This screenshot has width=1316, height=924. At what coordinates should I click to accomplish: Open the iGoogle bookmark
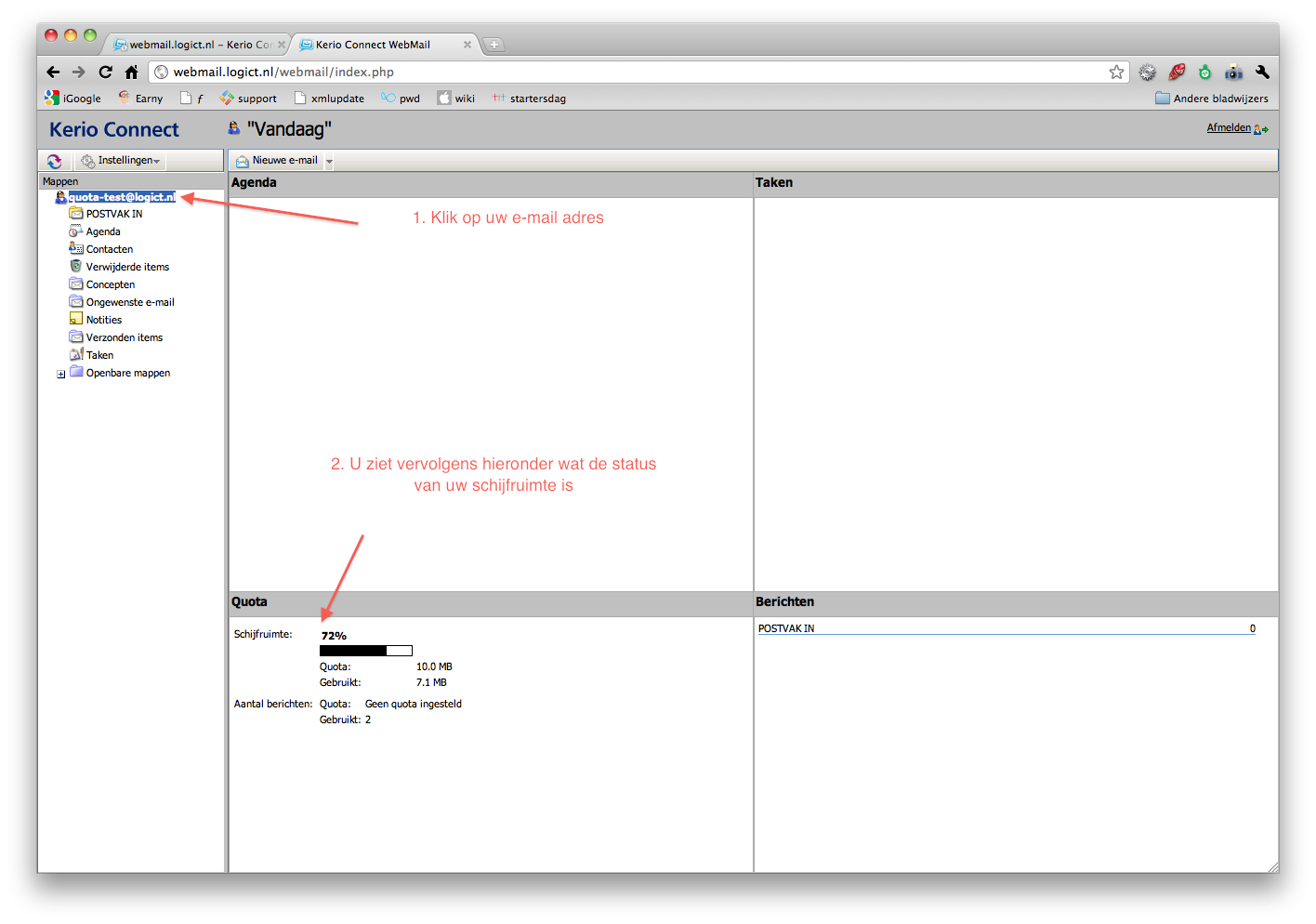(72, 98)
